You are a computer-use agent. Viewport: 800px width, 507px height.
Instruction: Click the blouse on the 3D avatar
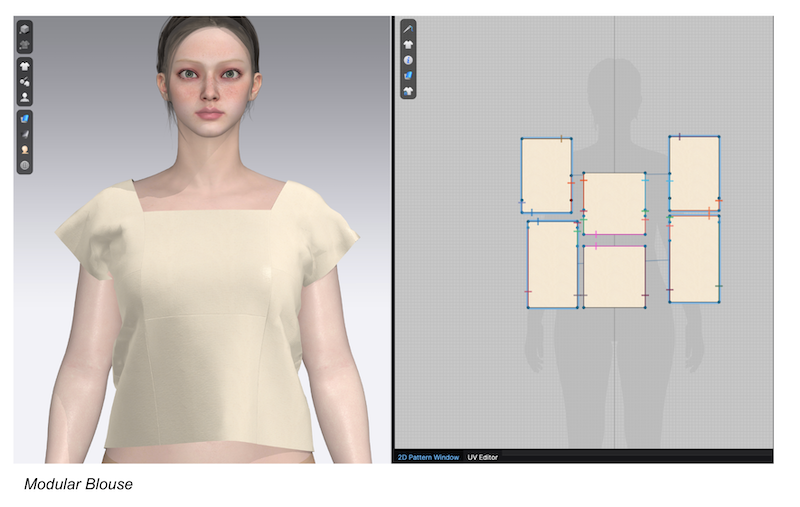pyautogui.click(x=206, y=320)
